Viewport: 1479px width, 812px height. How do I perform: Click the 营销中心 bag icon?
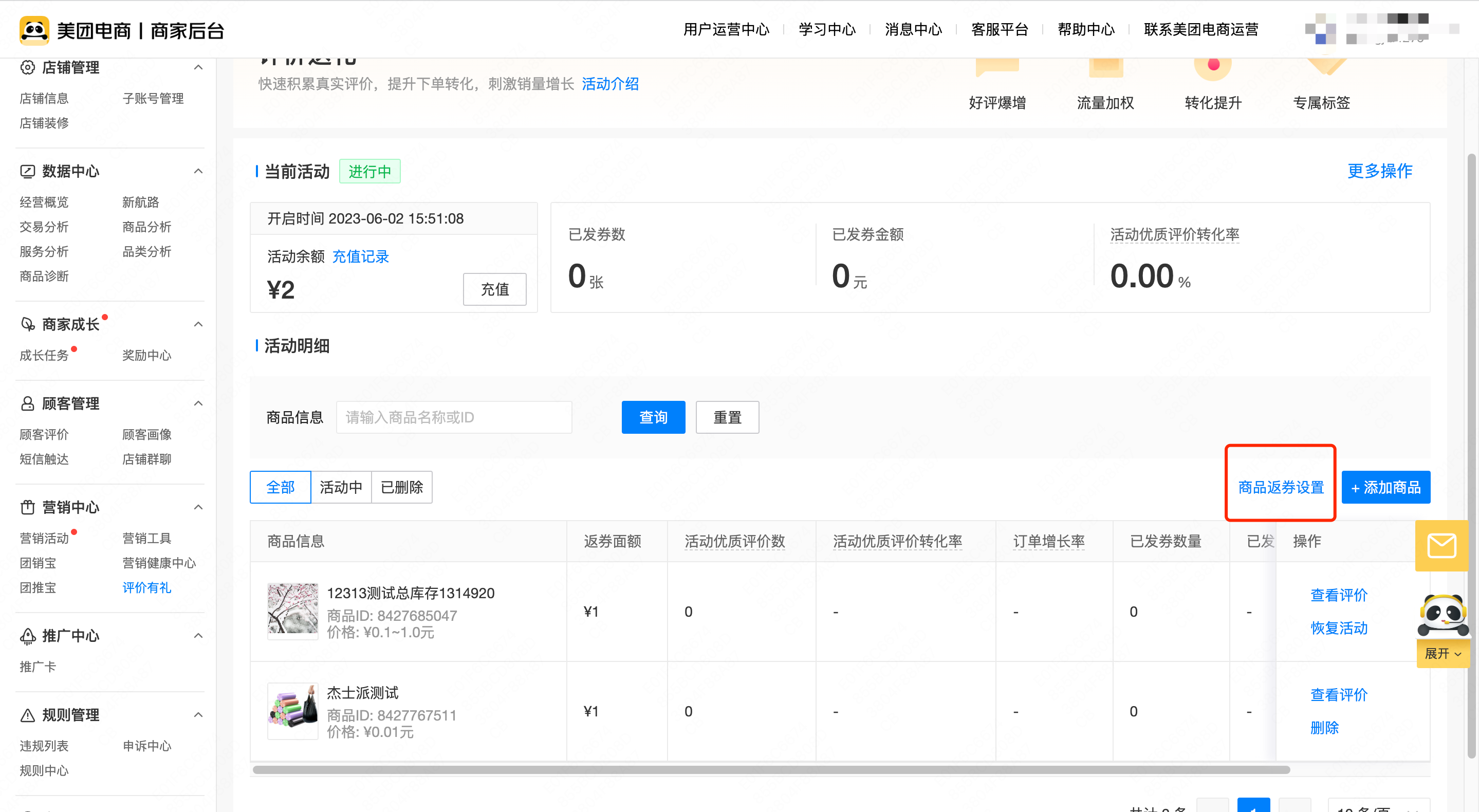pos(28,507)
